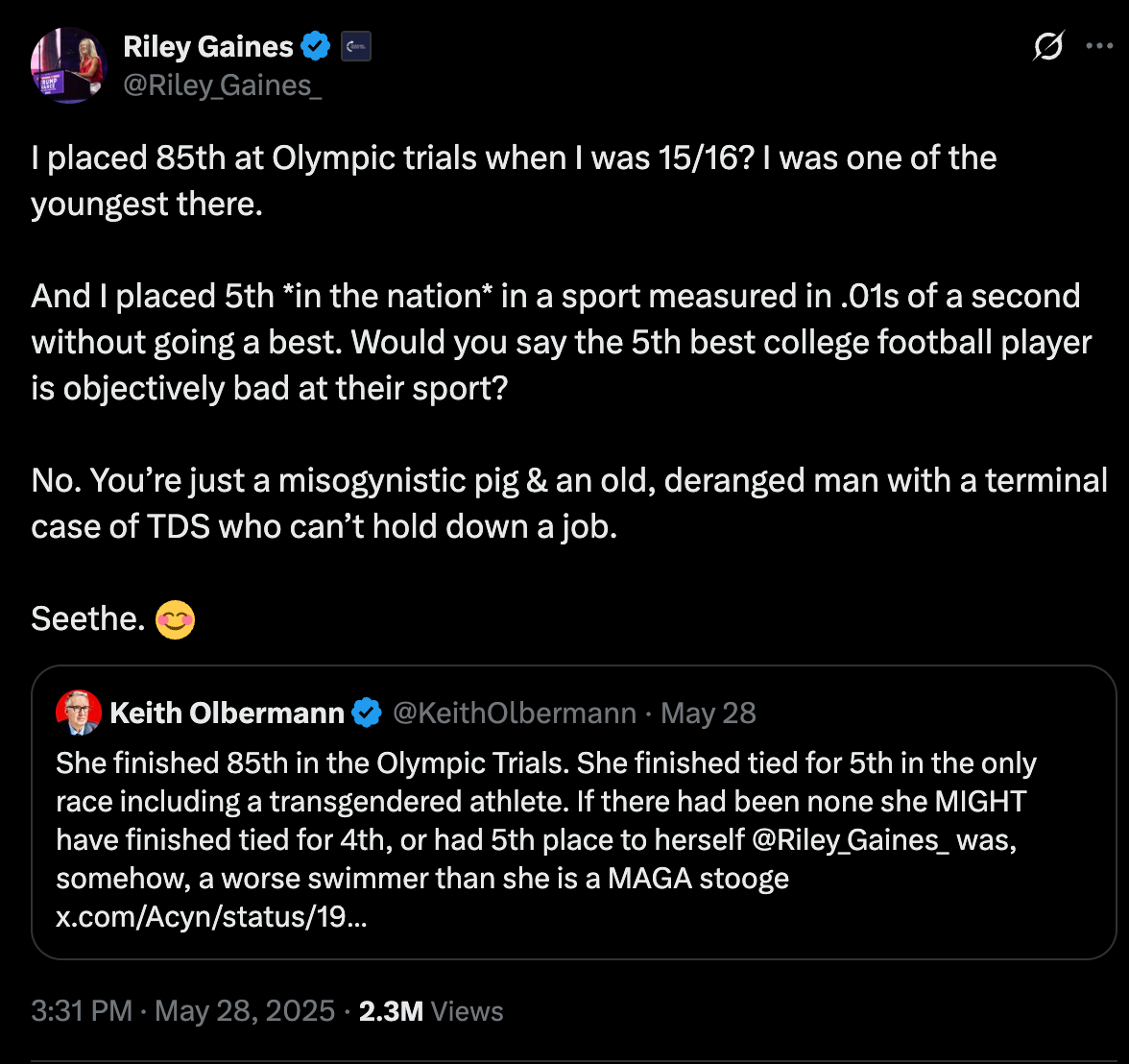
Task: Open Keith Olbermann's name in the quoted tweet
Action: (x=228, y=713)
